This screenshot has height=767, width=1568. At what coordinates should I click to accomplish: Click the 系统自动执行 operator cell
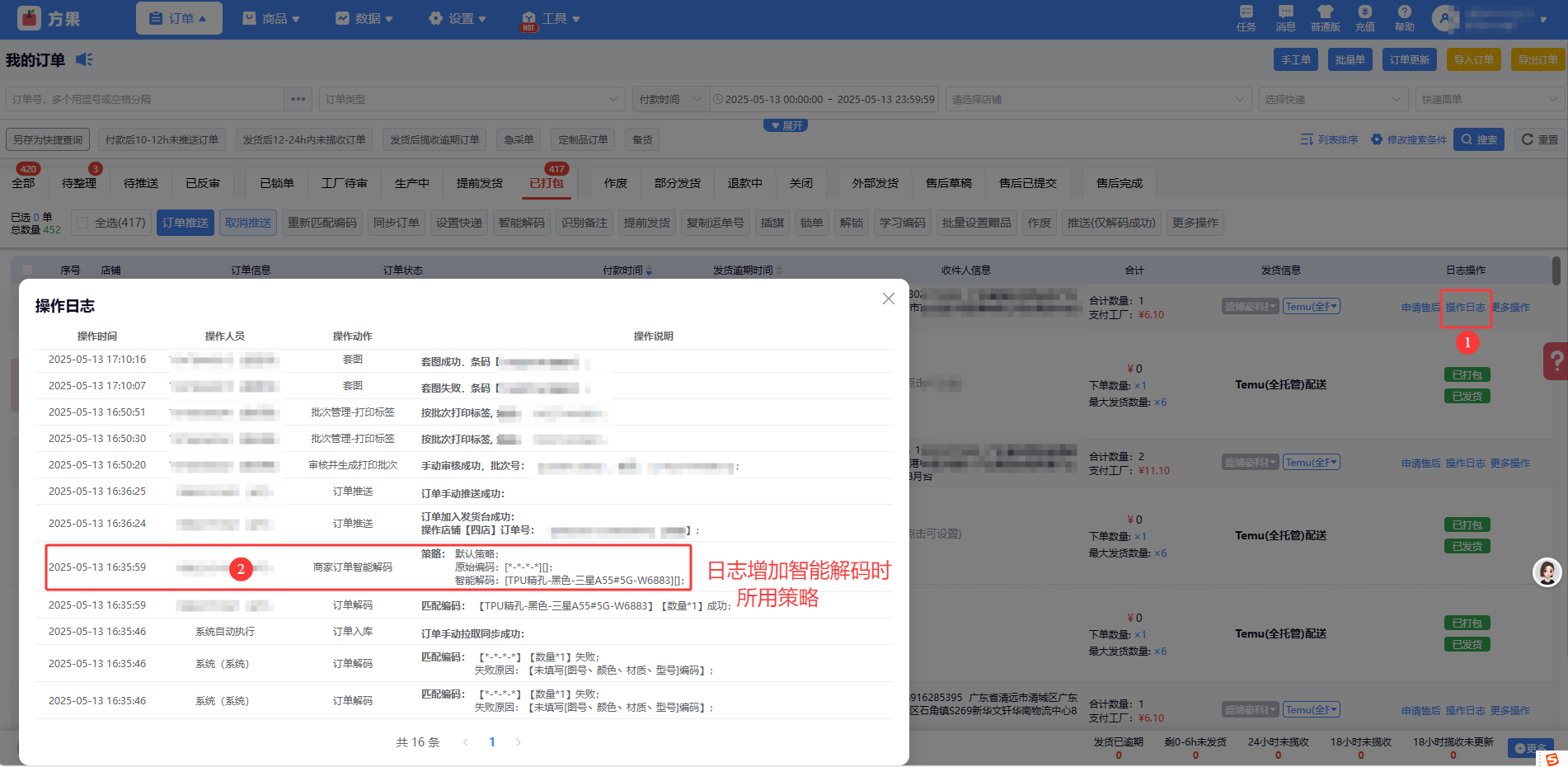tap(225, 632)
